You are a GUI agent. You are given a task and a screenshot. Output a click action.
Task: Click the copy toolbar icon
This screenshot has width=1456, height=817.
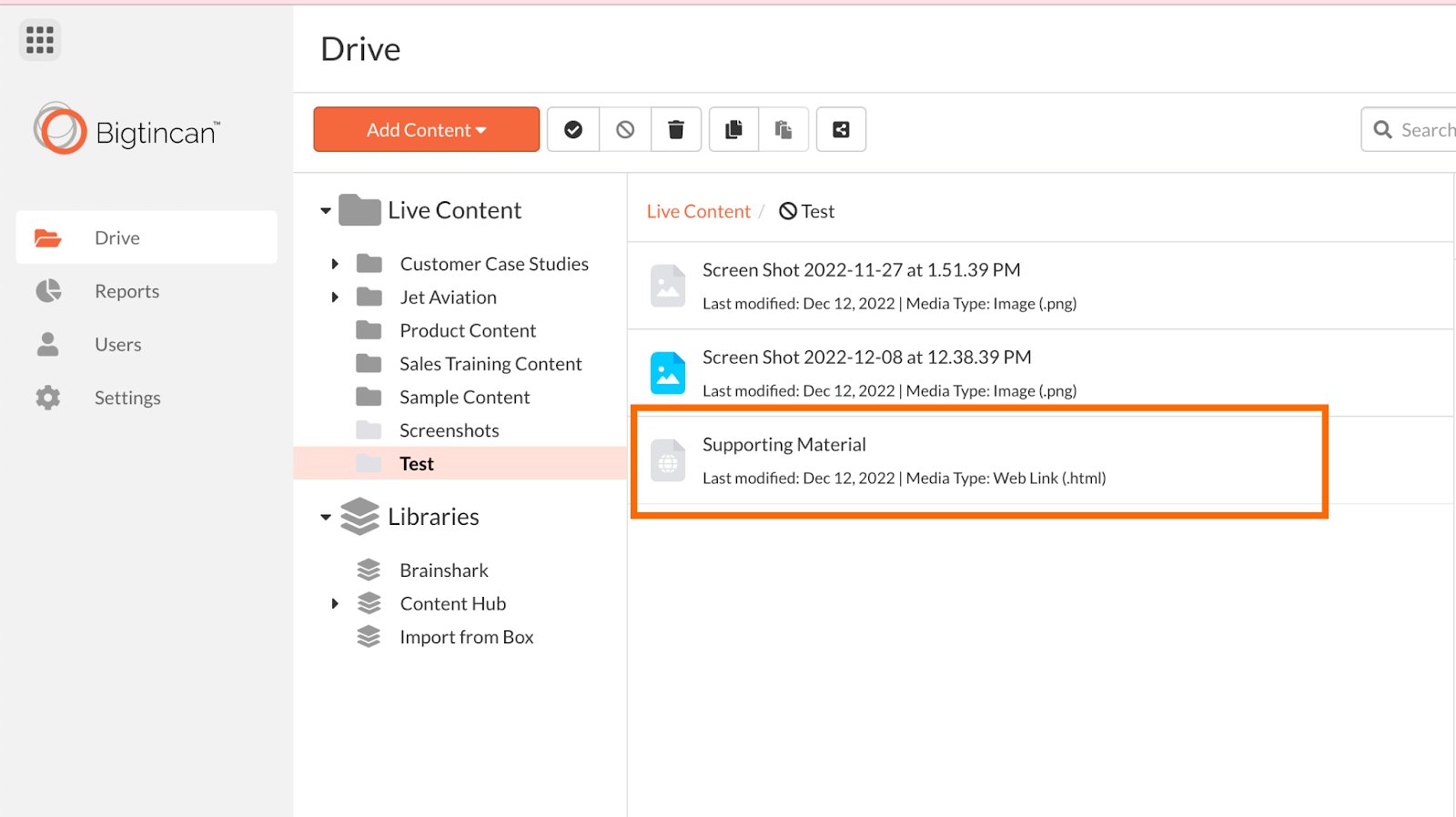733,129
